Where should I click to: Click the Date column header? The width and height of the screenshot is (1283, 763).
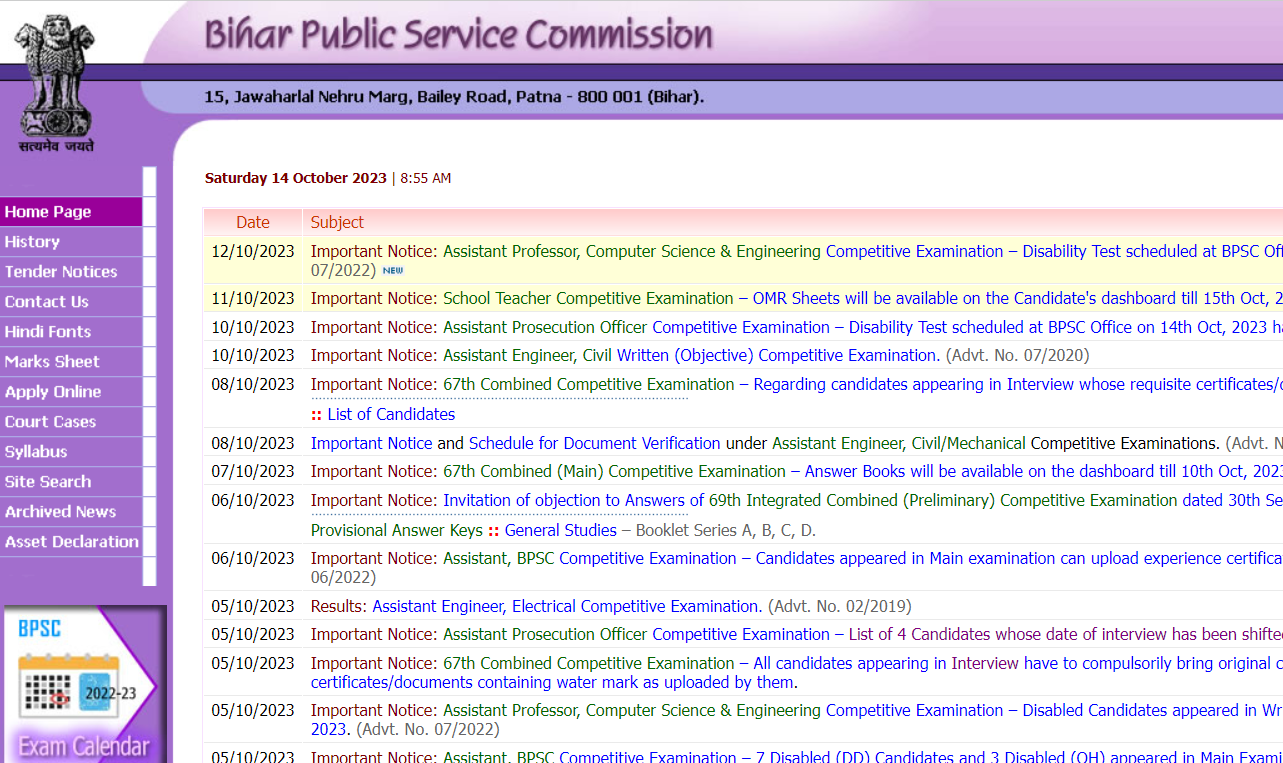tap(253, 222)
